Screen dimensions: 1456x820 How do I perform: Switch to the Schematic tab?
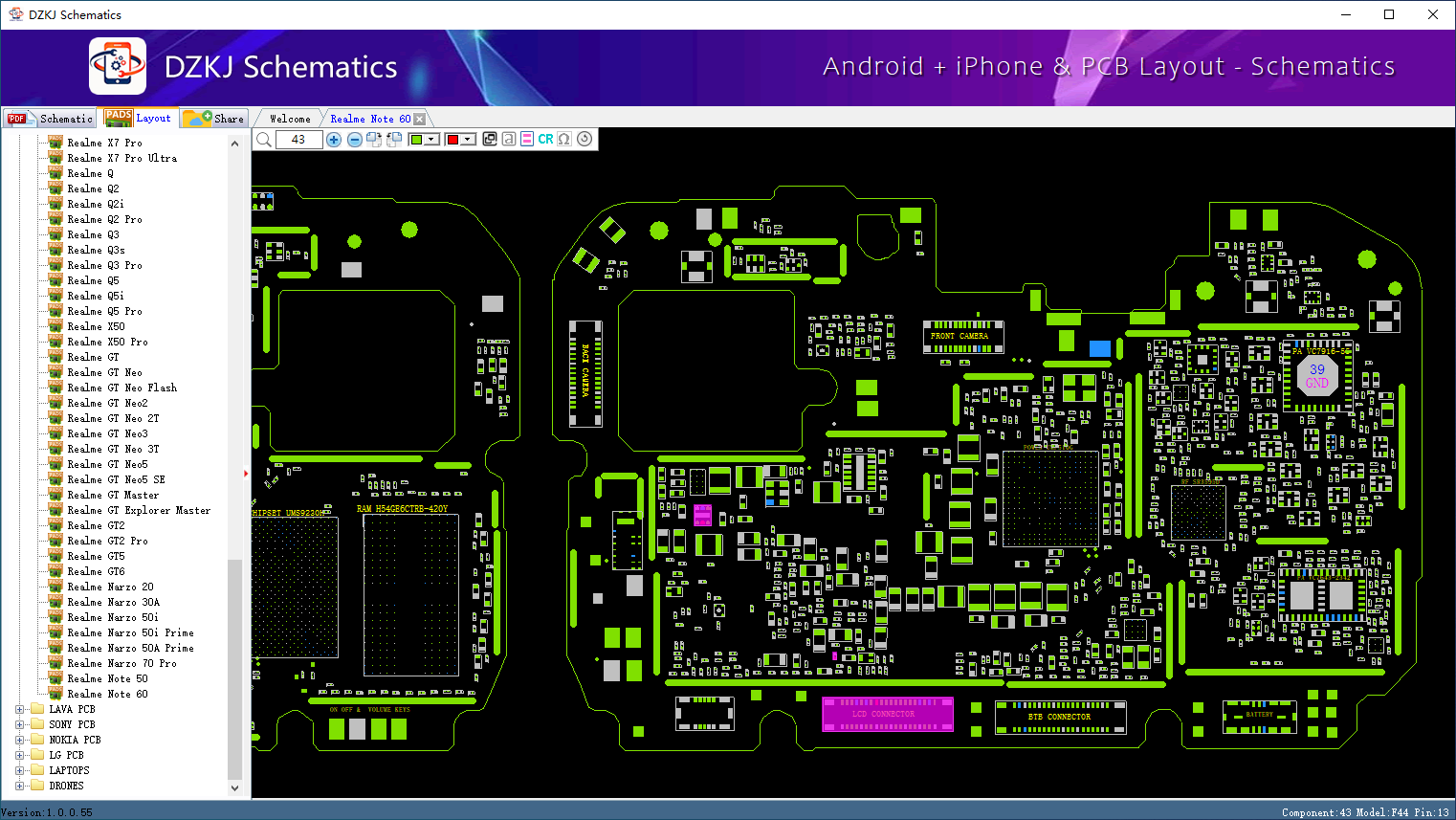[50, 118]
